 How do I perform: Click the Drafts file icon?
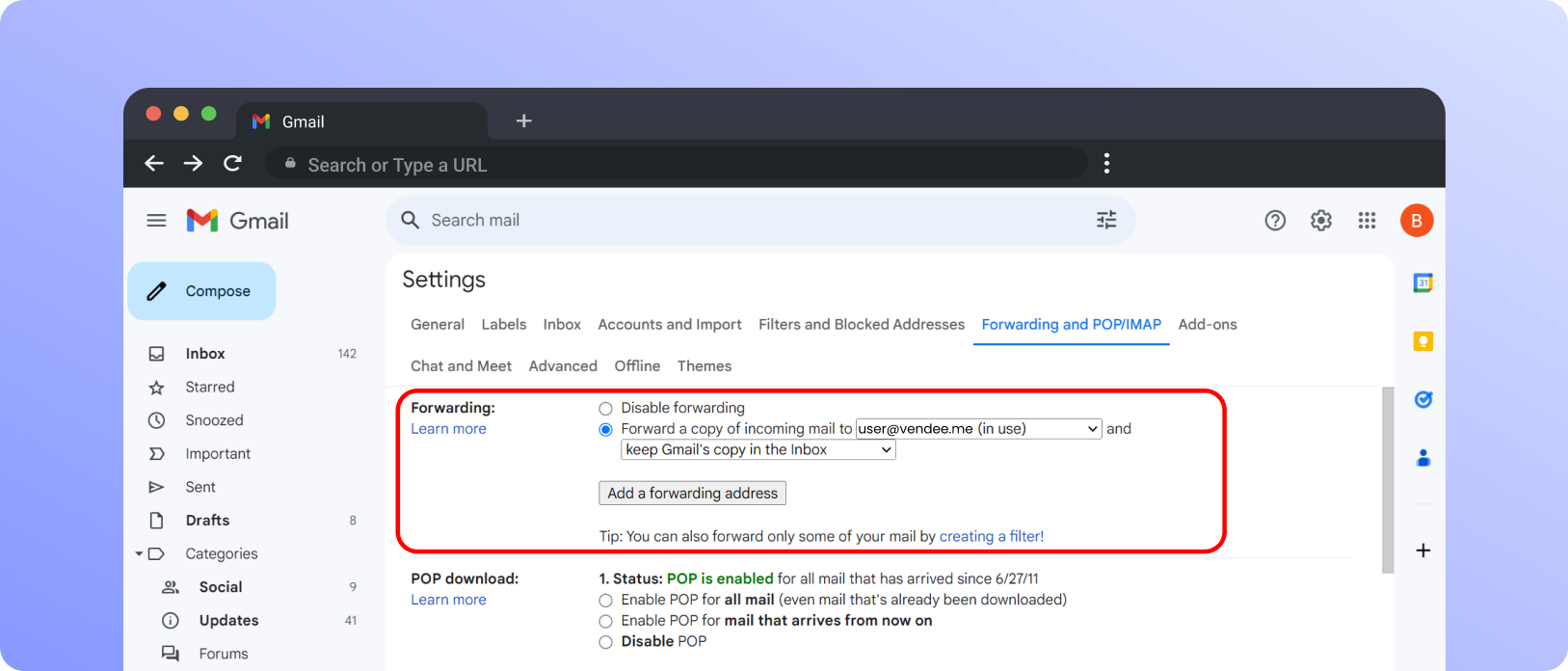point(156,521)
